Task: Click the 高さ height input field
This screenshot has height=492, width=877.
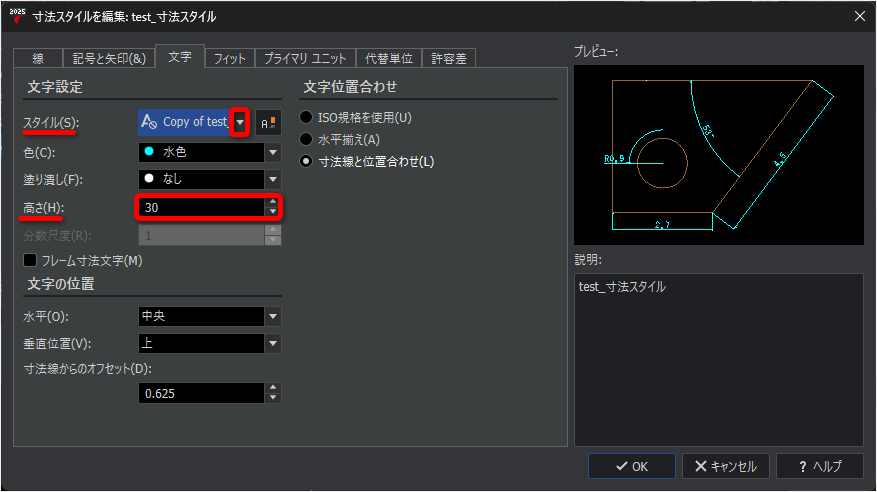Action: pos(201,207)
